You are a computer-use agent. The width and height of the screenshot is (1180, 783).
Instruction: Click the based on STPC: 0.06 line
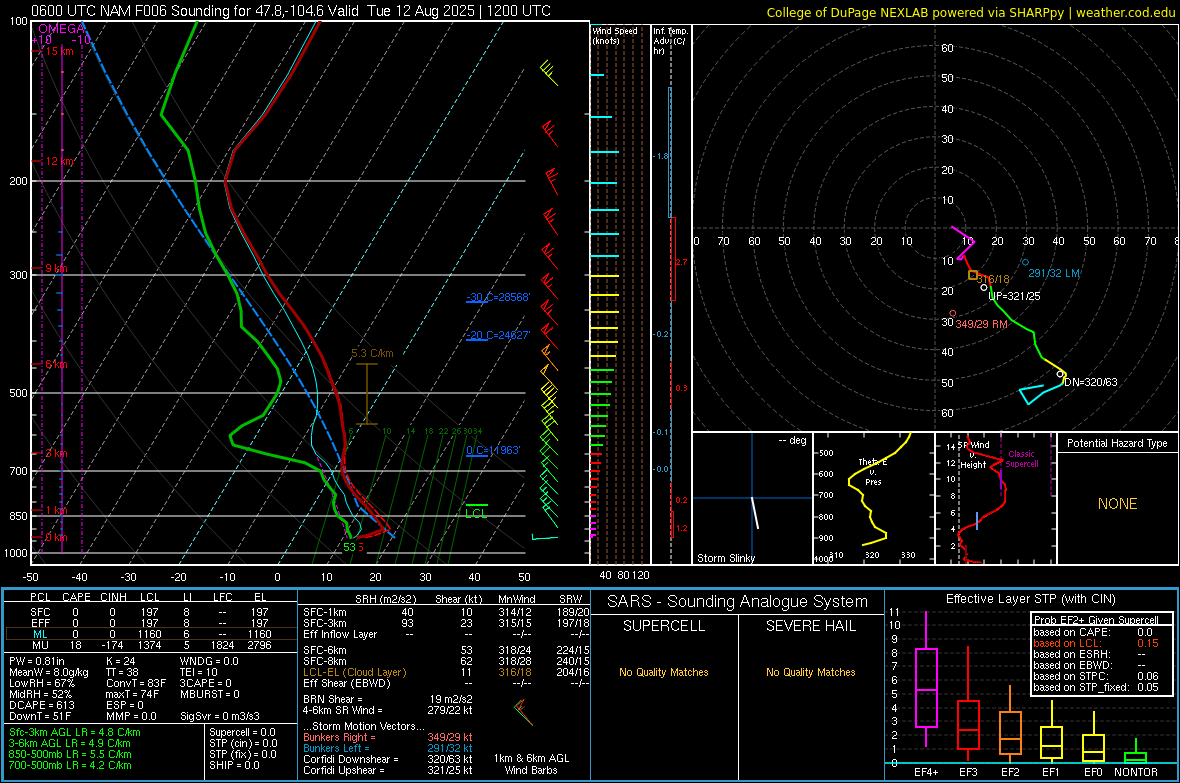[1096, 676]
